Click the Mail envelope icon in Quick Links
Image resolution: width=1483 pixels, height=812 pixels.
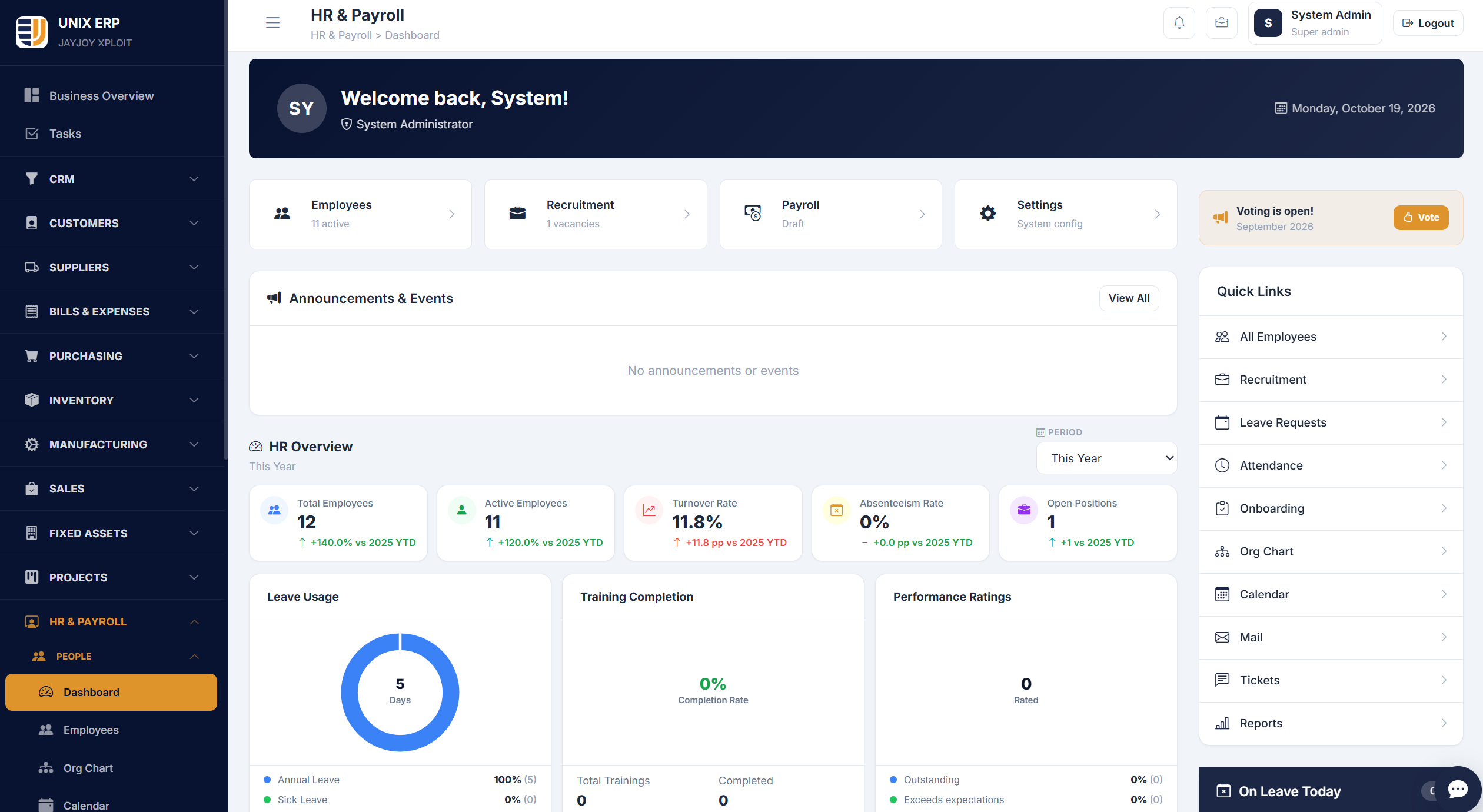[x=1222, y=638]
